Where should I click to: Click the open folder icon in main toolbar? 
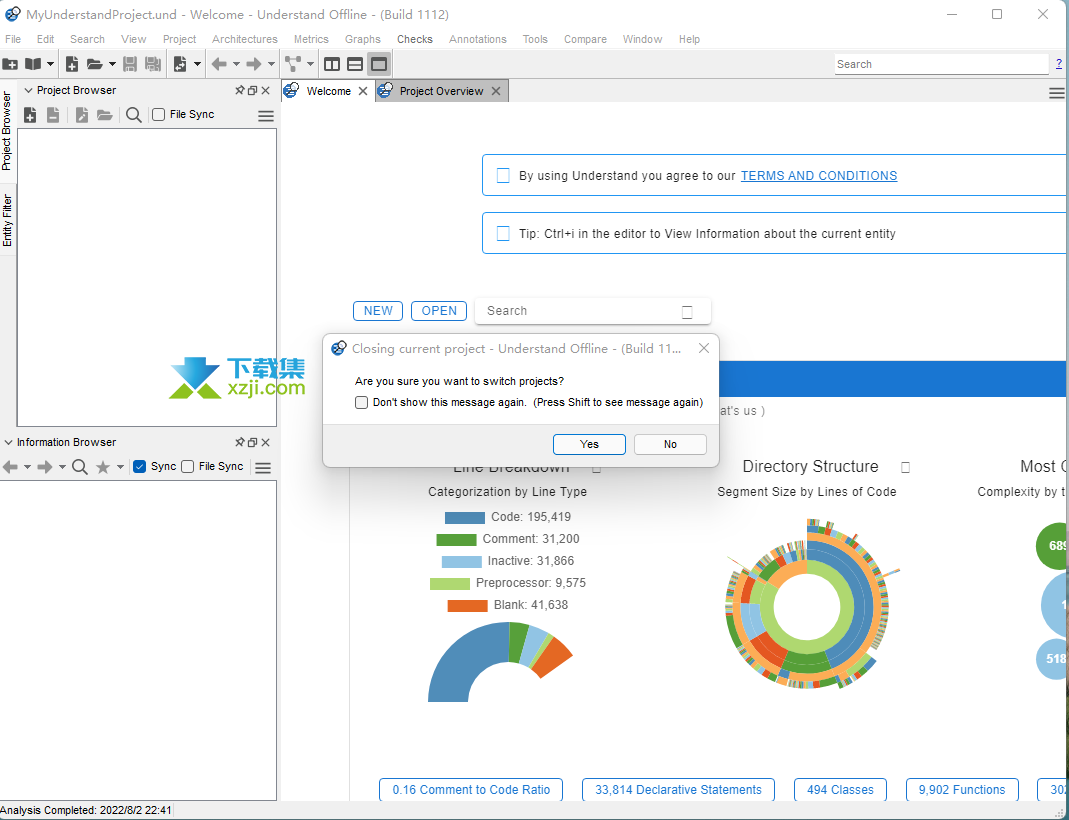coord(95,64)
